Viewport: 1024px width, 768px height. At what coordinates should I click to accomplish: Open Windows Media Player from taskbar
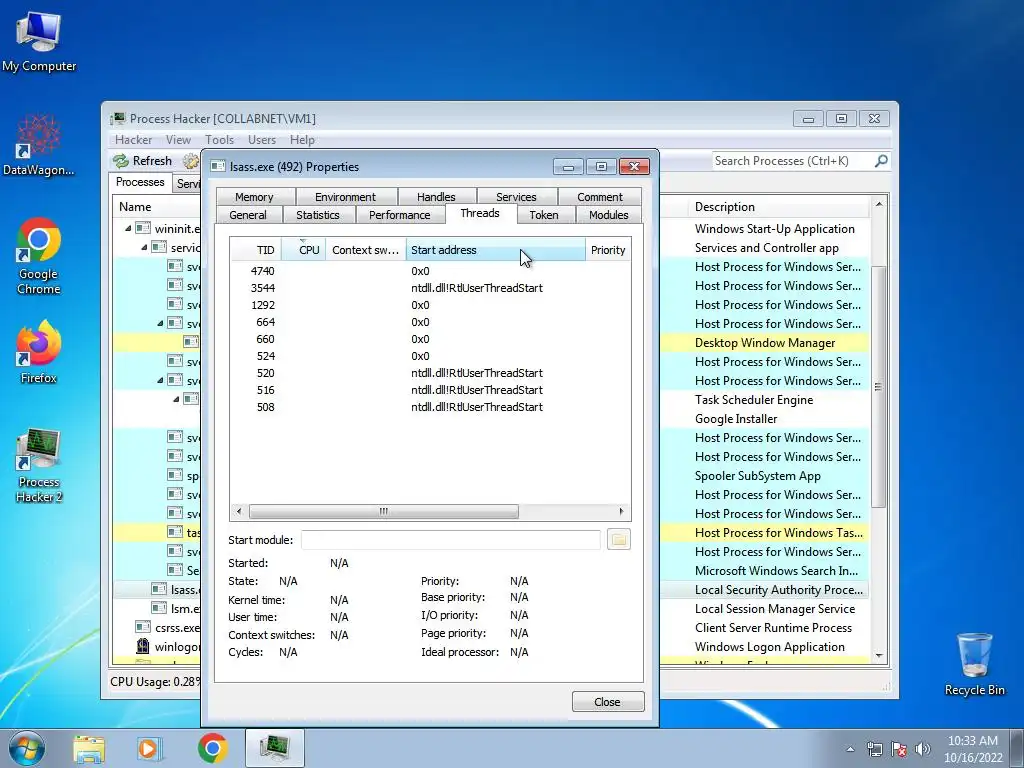[150, 748]
